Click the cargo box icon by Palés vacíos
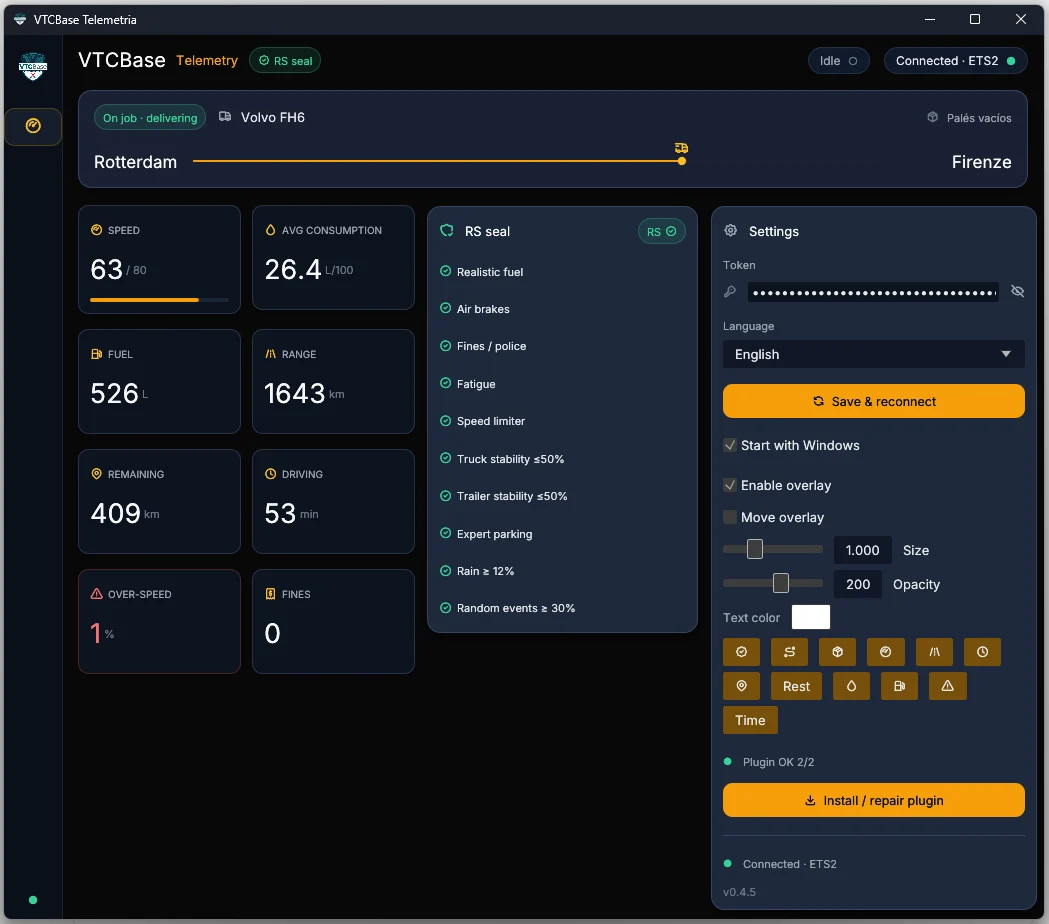 pos(933,117)
